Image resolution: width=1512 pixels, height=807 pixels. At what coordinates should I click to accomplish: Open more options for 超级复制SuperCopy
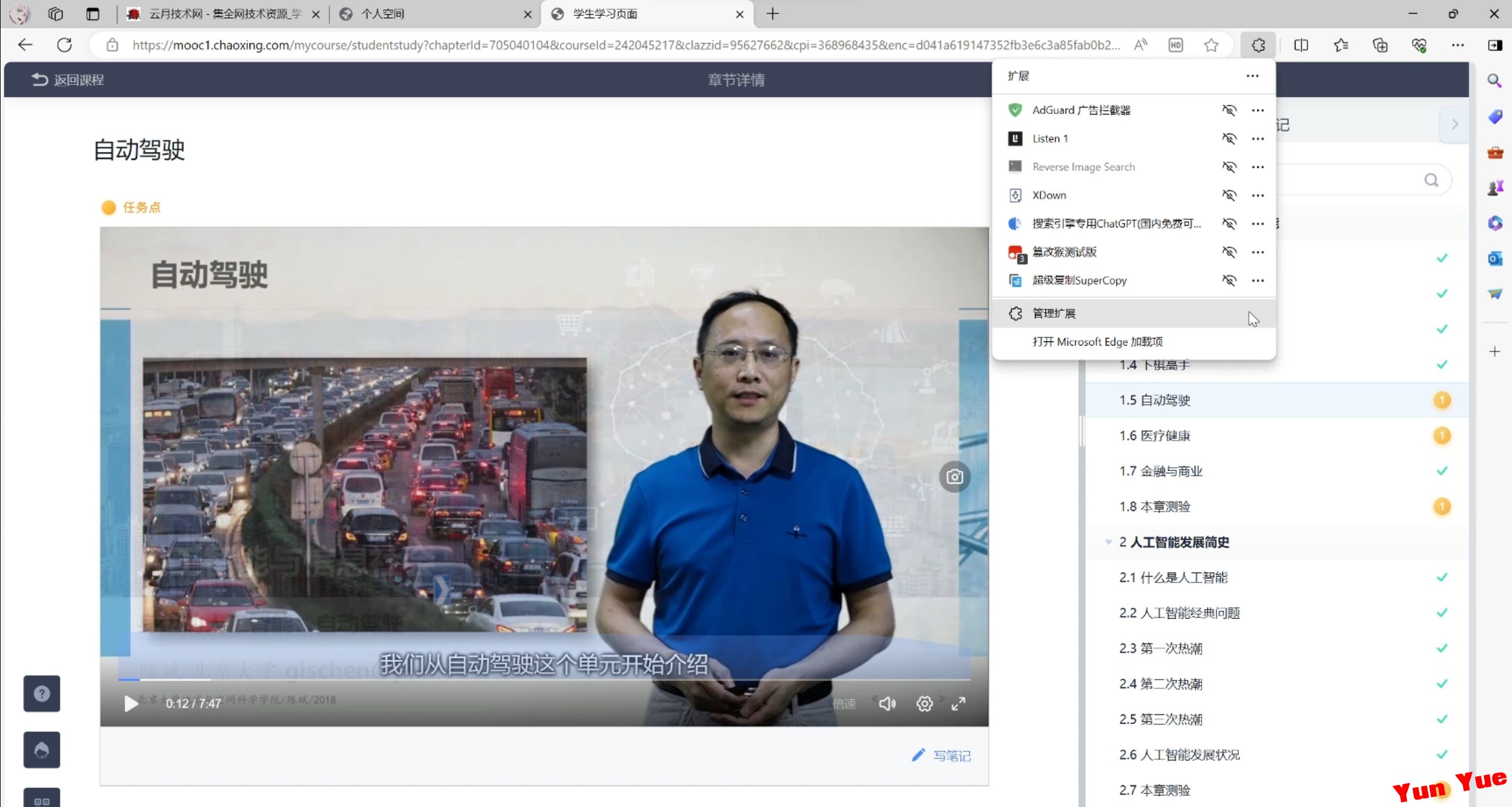1257,280
